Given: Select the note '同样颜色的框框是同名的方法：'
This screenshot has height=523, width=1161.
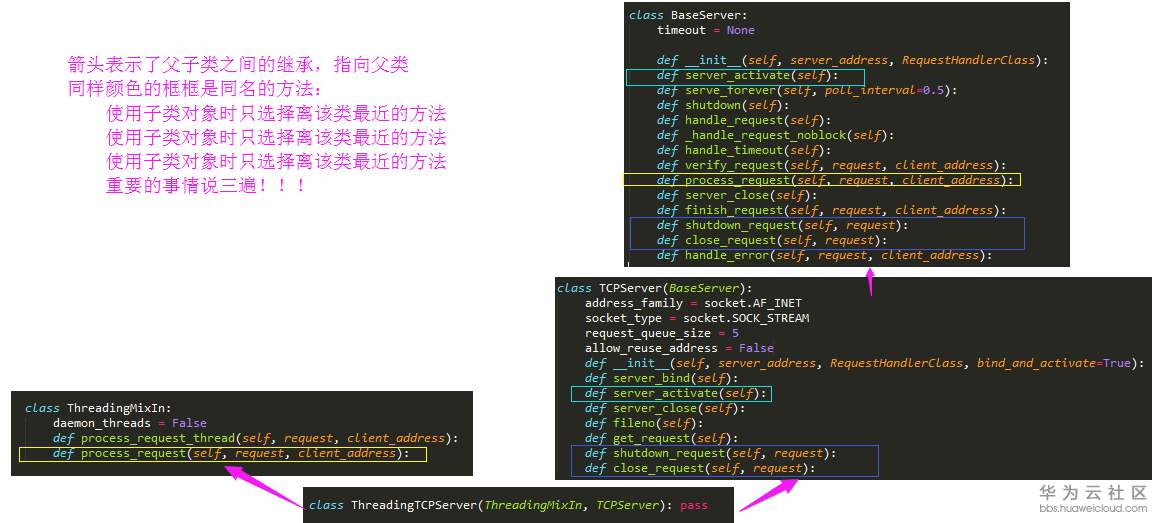Looking at the screenshot, I should (x=195, y=89).
